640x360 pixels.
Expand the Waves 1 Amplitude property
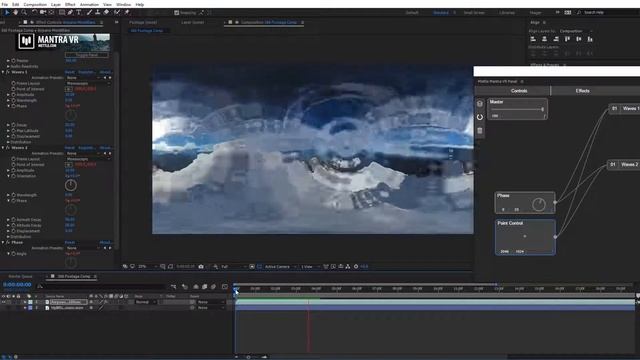[x=8, y=95]
